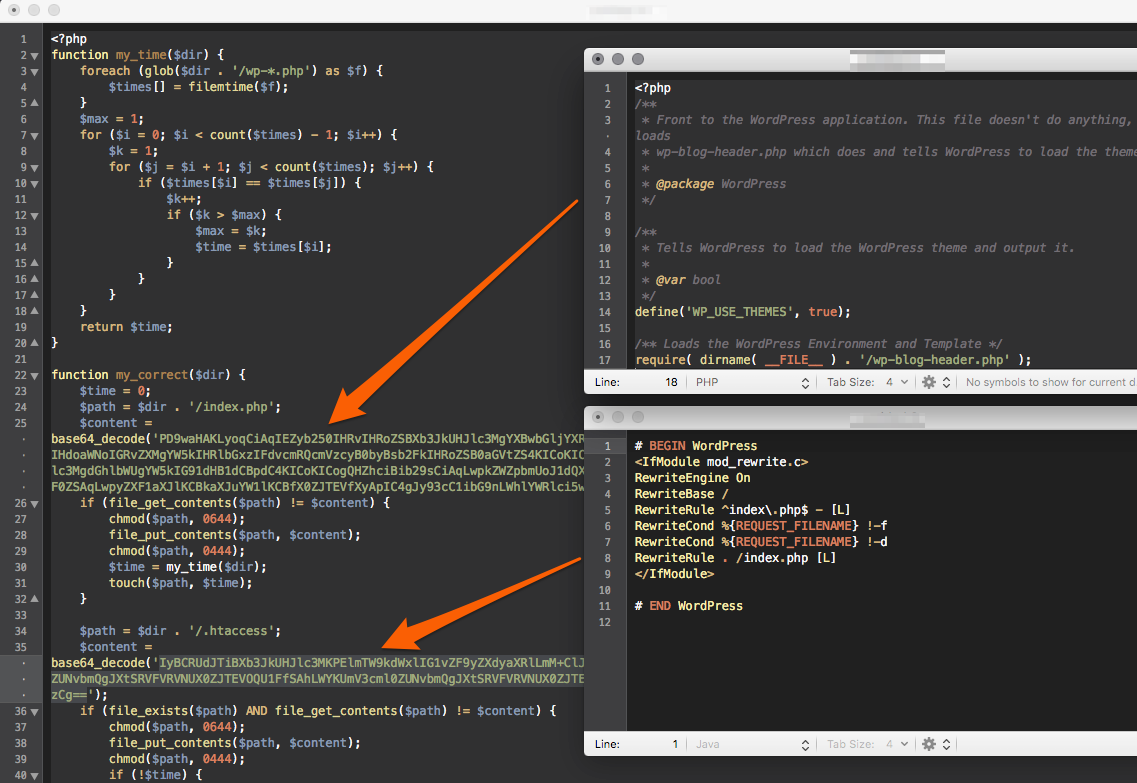Click the 'return $time;' line
Viewport: 1137px width, 783px height.
point(126,327)
